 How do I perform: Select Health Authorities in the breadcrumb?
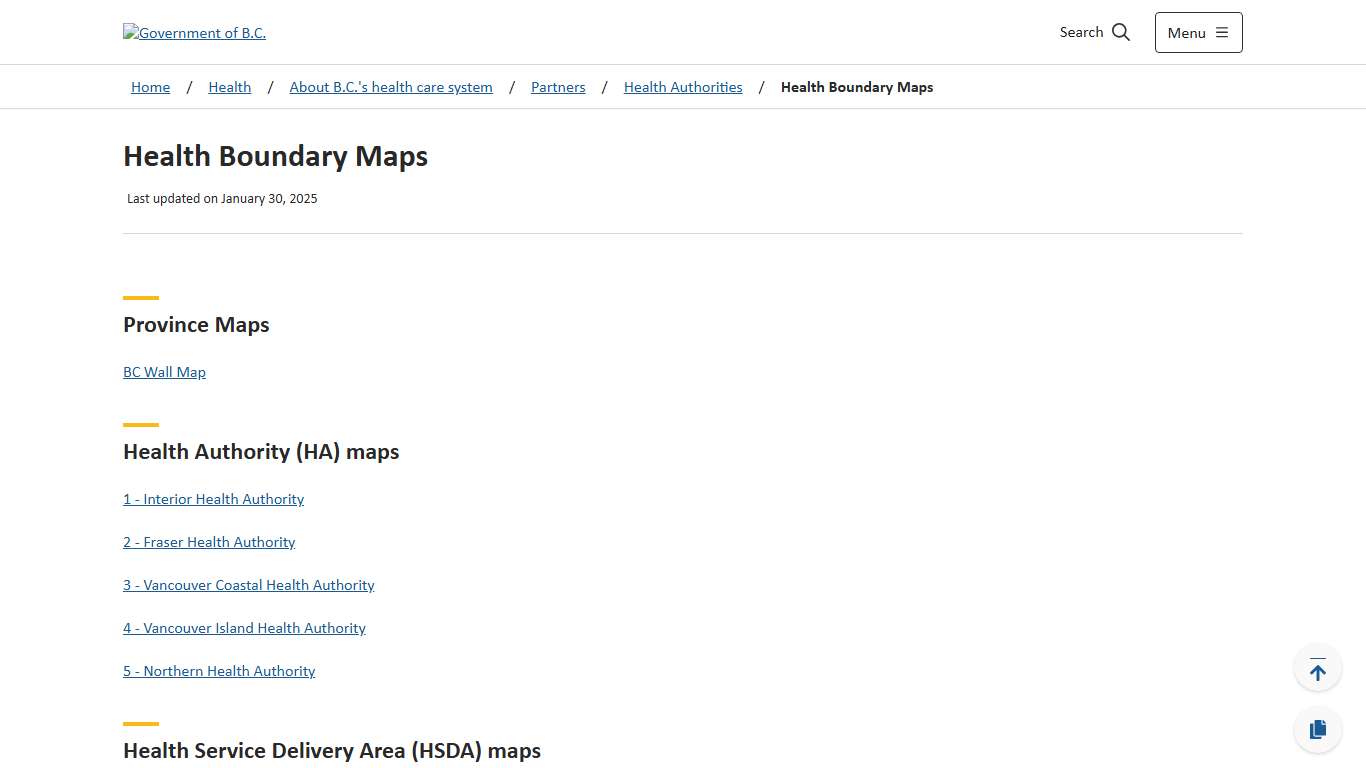coord(683,87)
